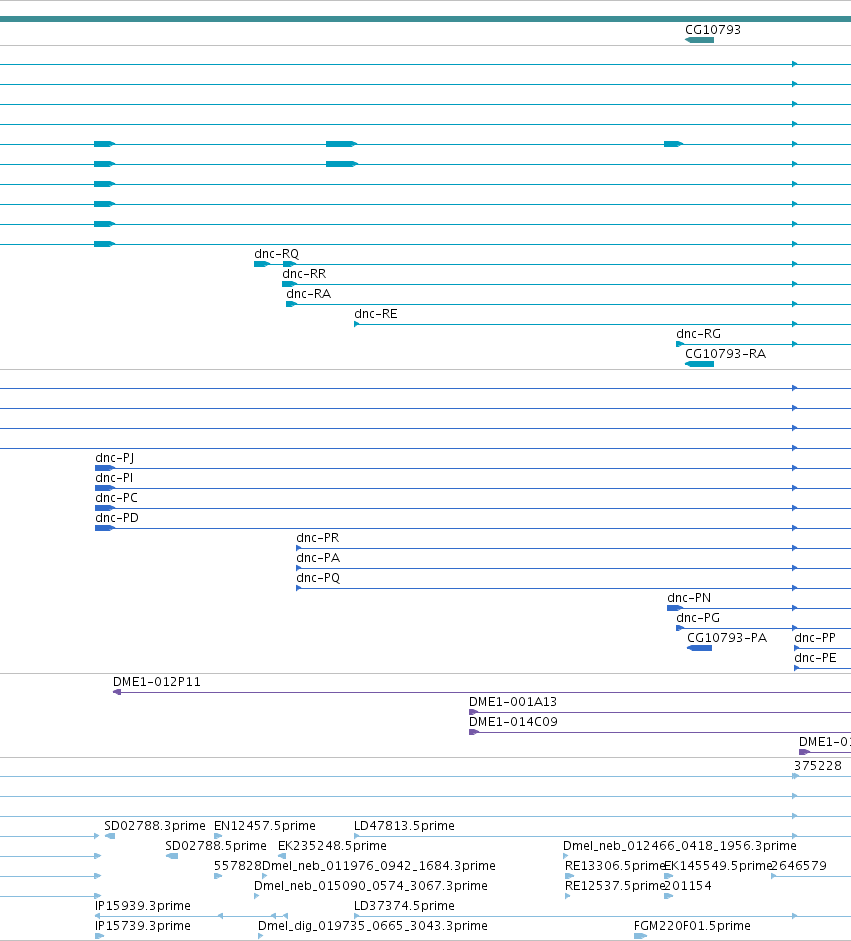Select the dnc-PR protein label
The width and height of the screenshot is (851, 941).
point(317,538)
